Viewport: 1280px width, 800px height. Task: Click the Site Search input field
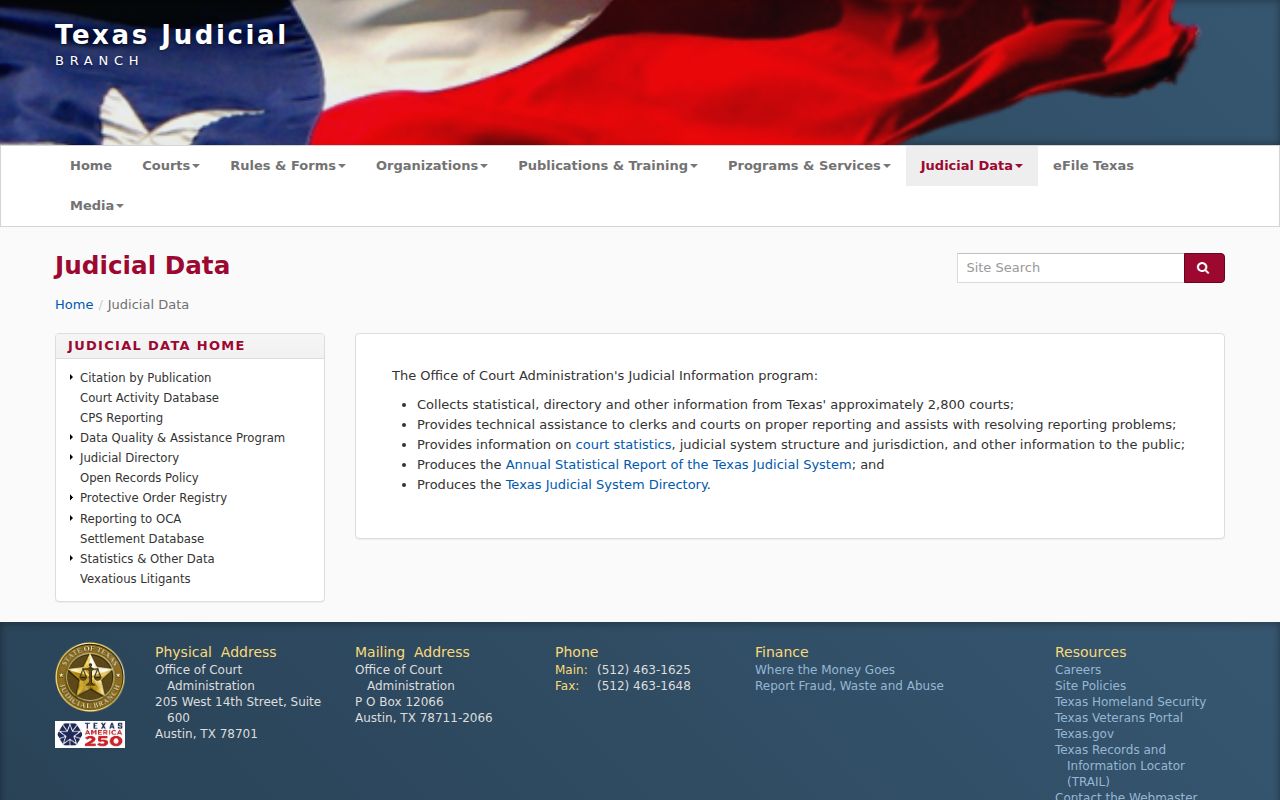[1070, 268]
